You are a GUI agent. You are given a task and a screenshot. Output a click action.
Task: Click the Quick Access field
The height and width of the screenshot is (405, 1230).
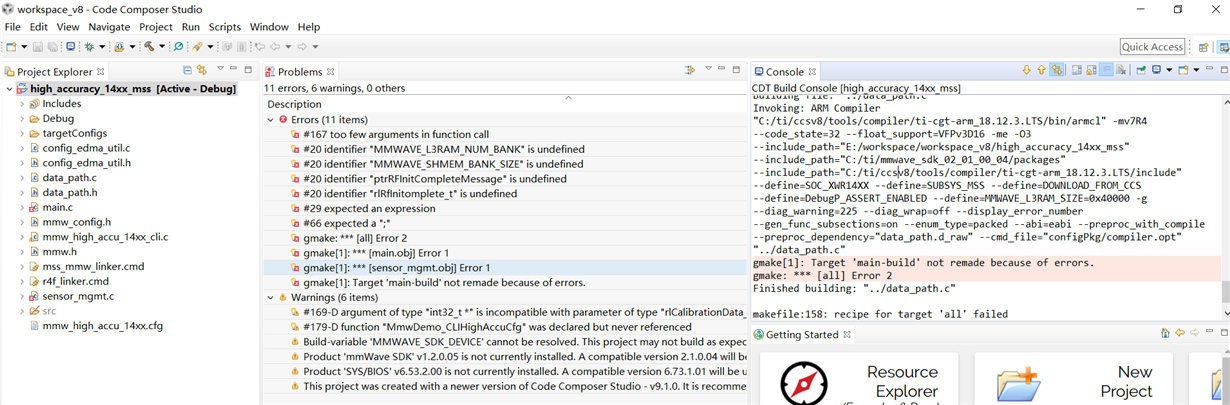(1152, 46)
